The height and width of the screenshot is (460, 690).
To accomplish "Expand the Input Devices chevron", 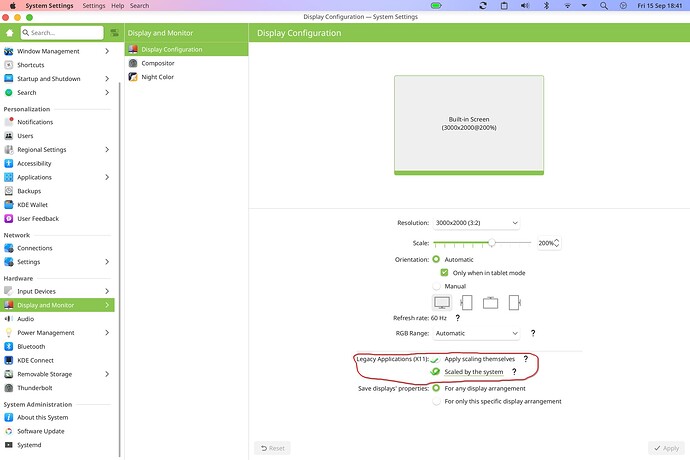I will tap(107, 291).
